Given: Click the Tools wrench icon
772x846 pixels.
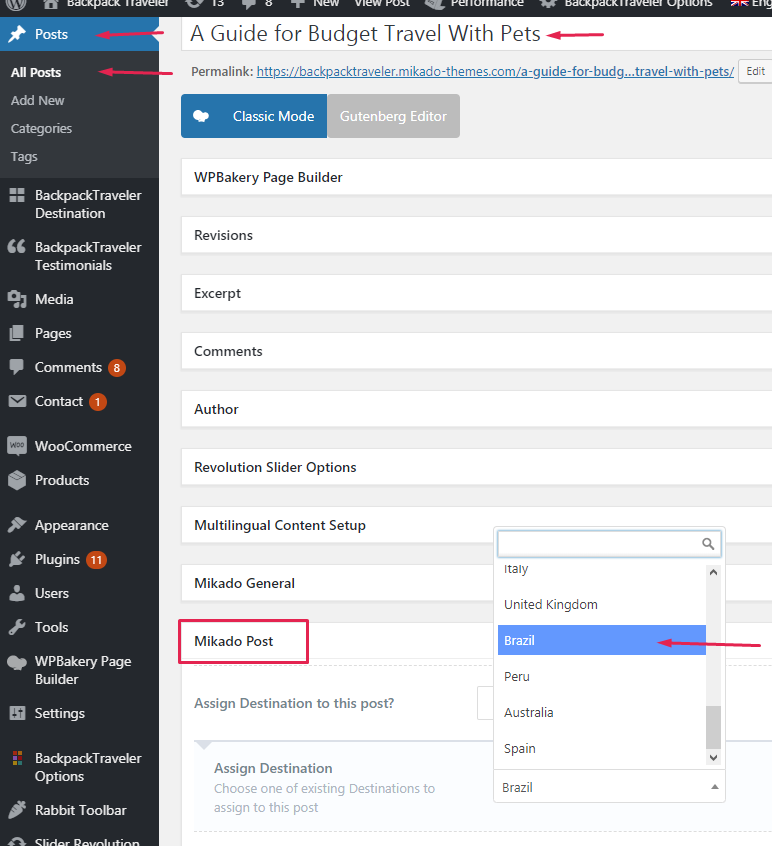Looking at the screenshot, I should coord(17,627).
